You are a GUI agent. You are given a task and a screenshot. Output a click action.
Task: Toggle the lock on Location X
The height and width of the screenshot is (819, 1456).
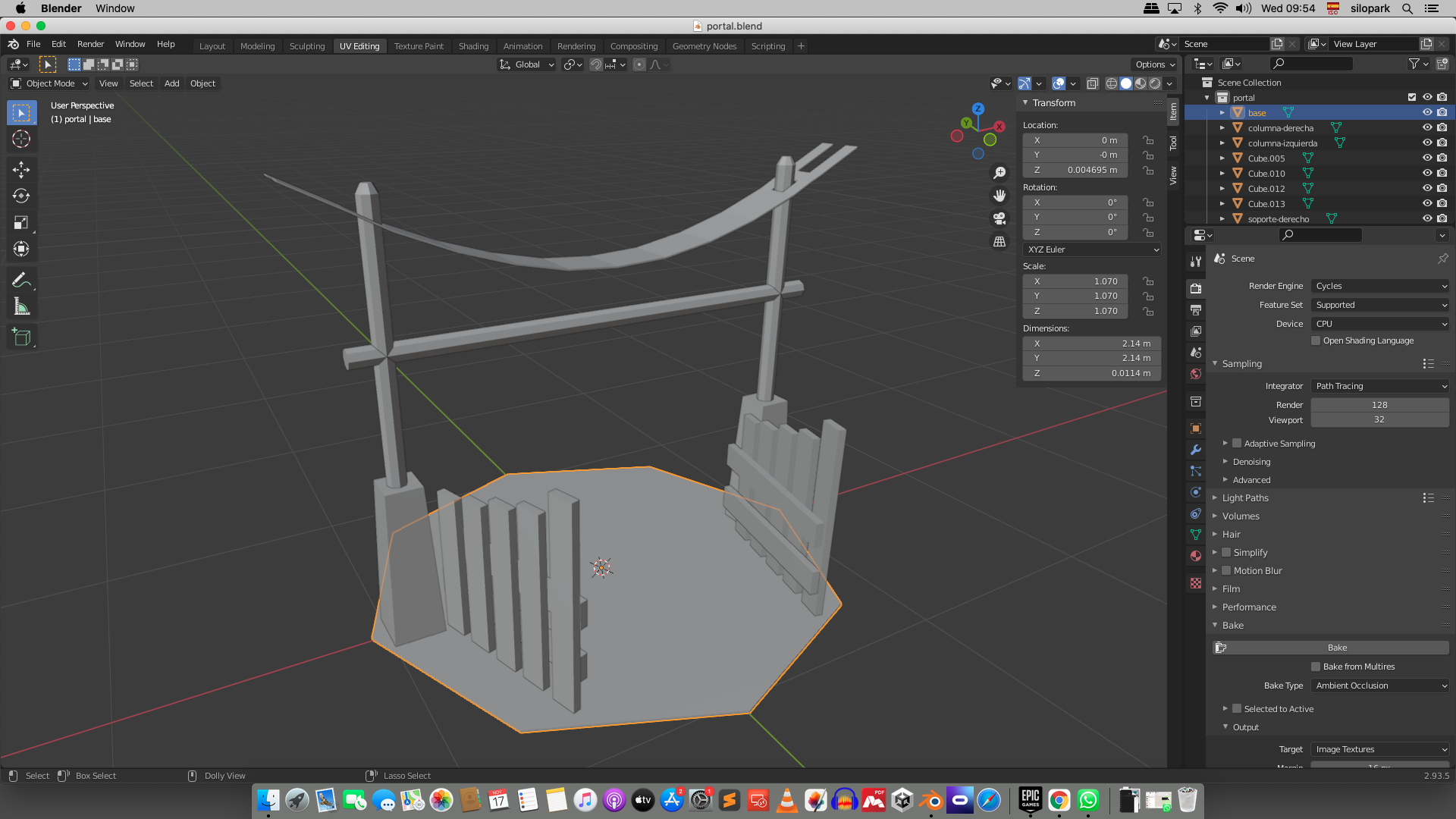pos(1148,140)
